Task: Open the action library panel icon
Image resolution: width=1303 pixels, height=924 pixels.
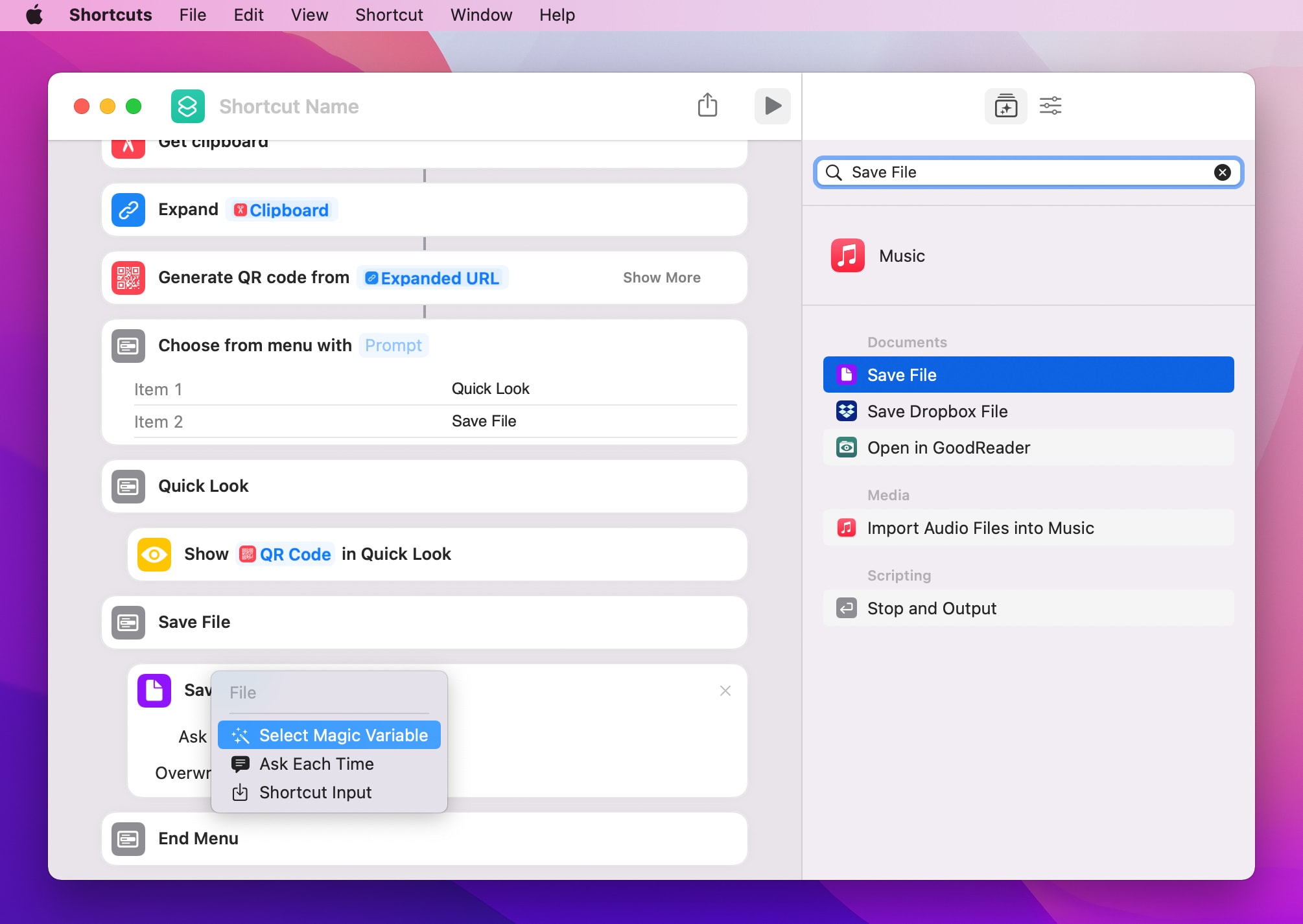Action: (x=1005, y=106)
